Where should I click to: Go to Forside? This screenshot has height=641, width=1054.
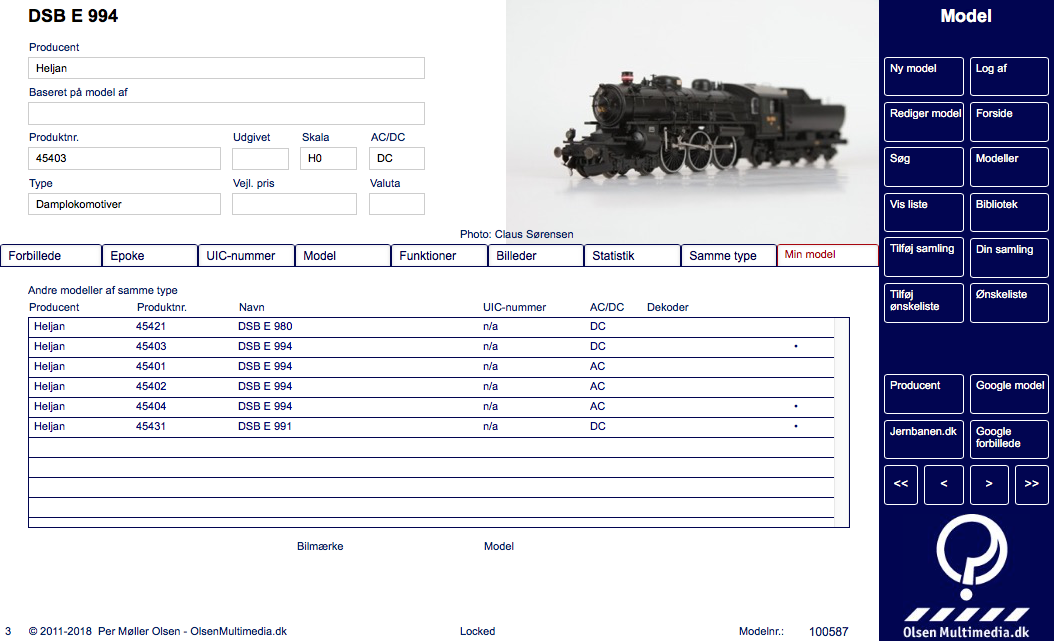tap(1009, 122)
